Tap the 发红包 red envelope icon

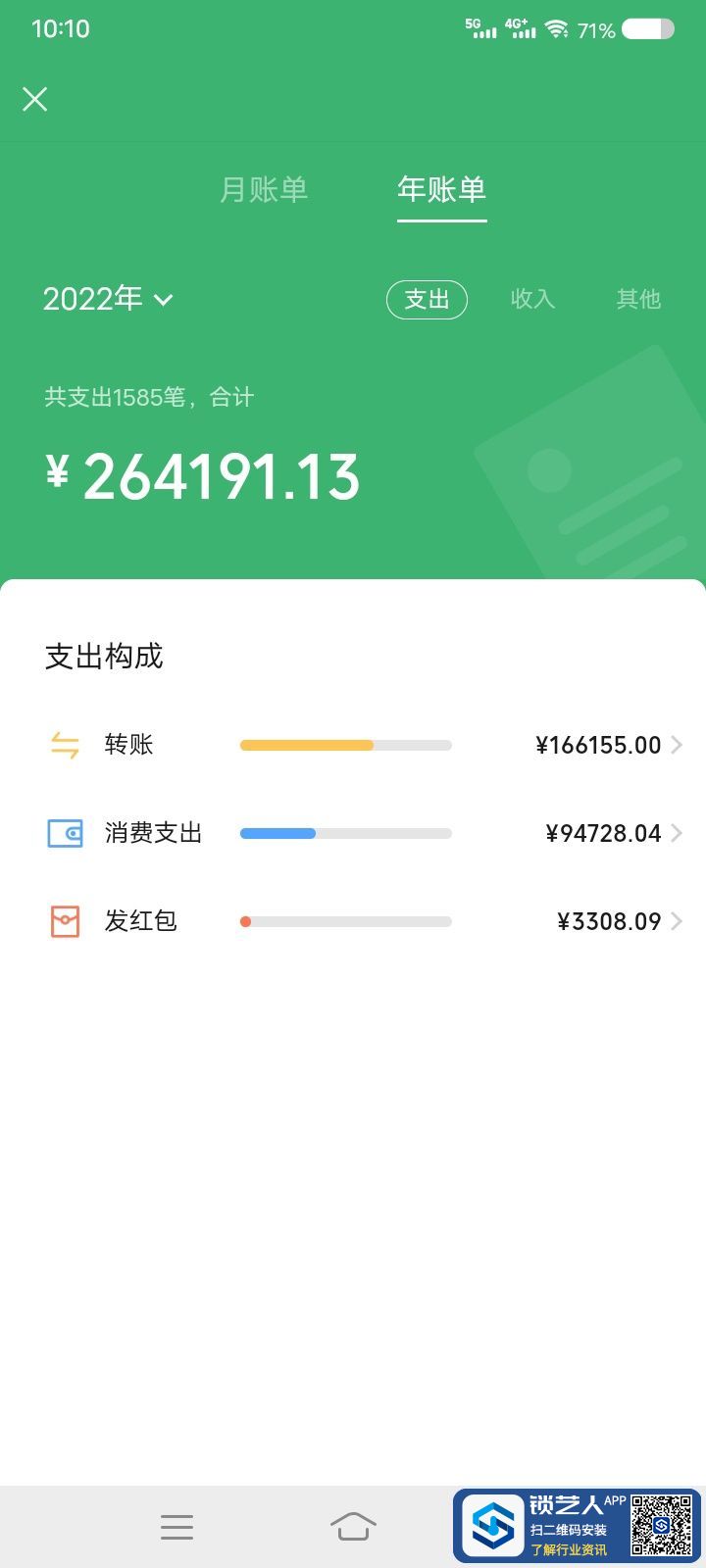tap(65, 921)
